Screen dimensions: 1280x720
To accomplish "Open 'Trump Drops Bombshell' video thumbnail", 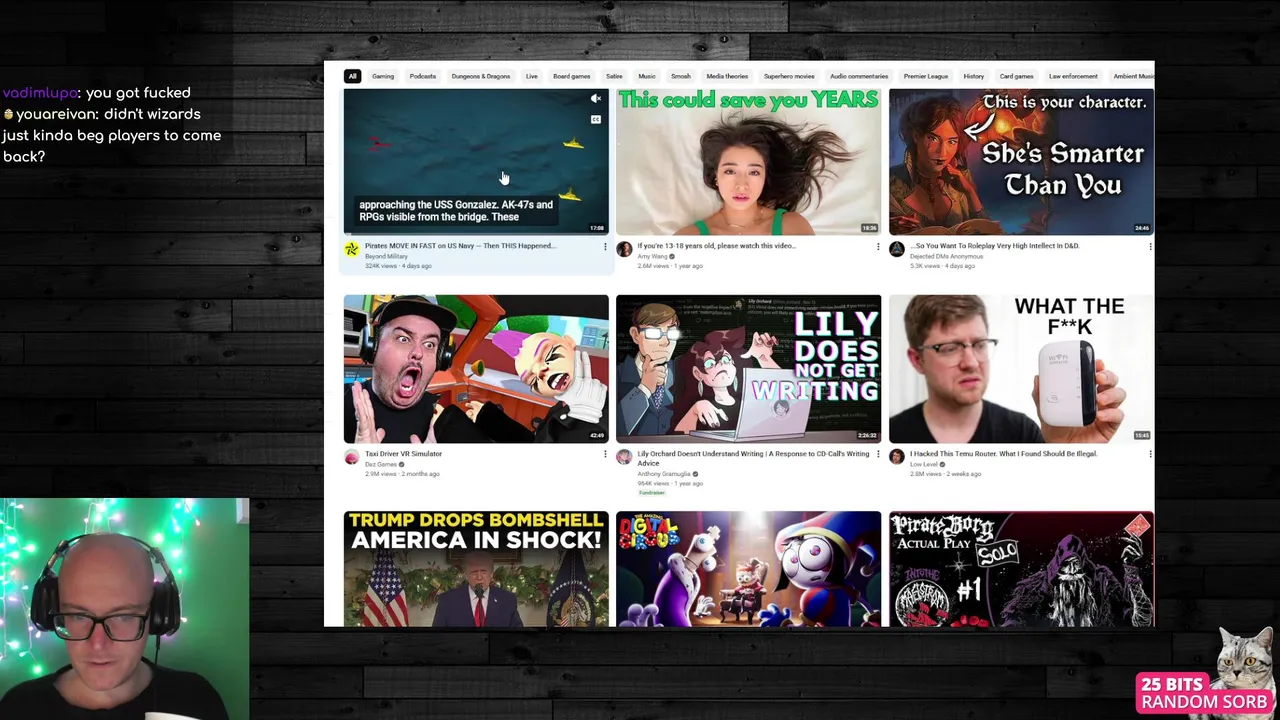I will pos(476,569).
